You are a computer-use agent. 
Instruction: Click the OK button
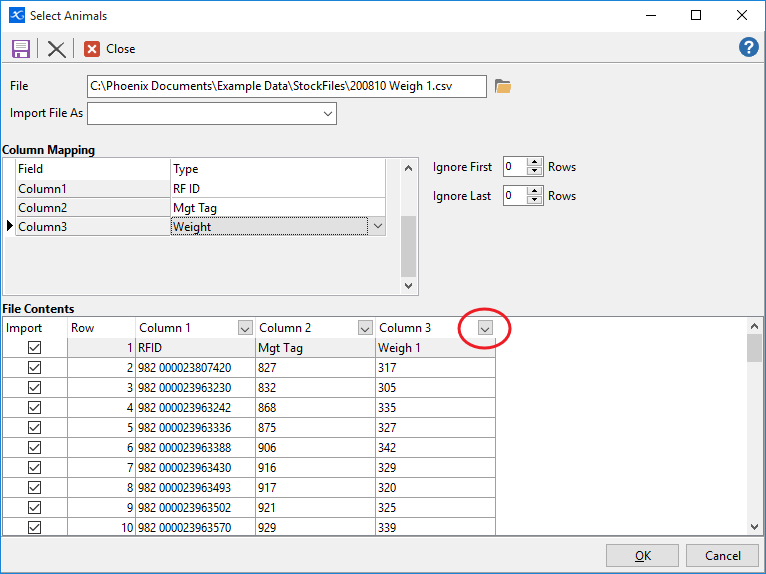pyautogui.click(x=642, y=555)
